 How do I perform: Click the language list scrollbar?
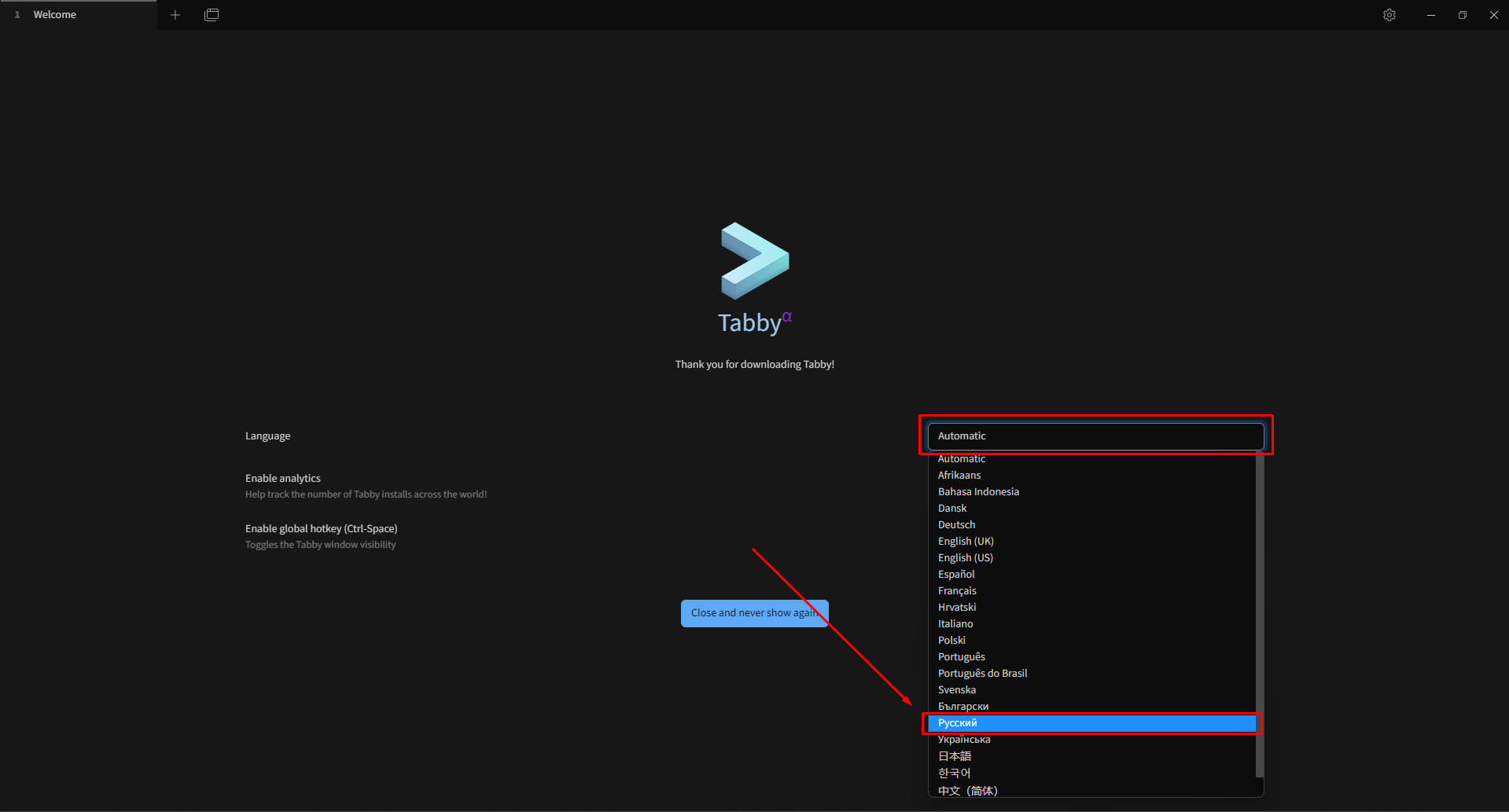click(1260, 616)
